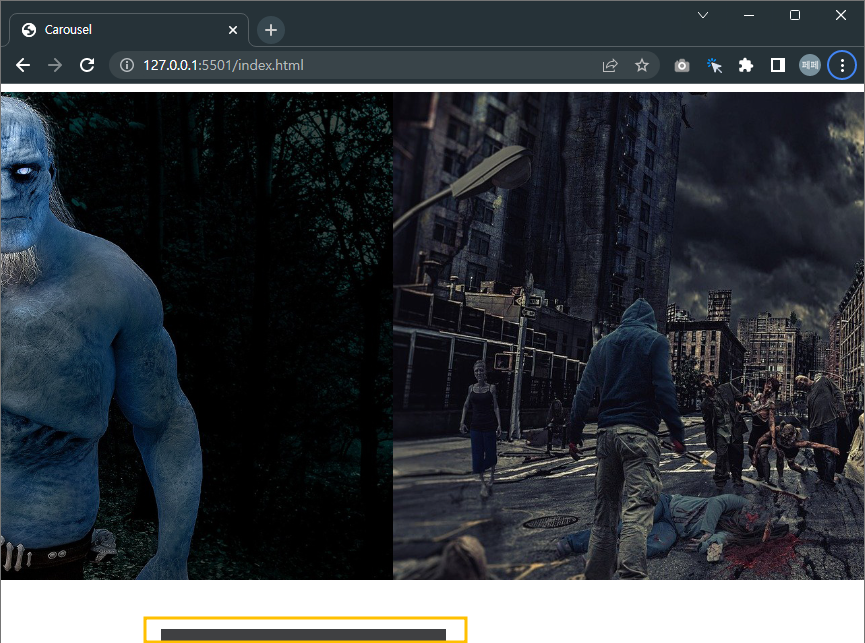Open the Chrome profile avatar
This screenshot has height=643, width=865.
click(810, 66)
